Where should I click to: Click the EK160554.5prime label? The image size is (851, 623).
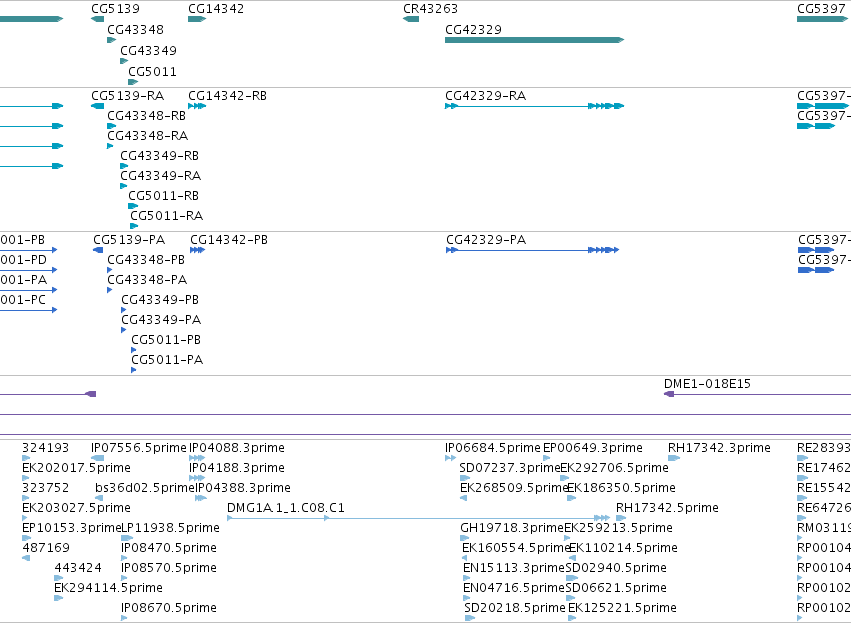pyautogui.click(x=515, y=548)
